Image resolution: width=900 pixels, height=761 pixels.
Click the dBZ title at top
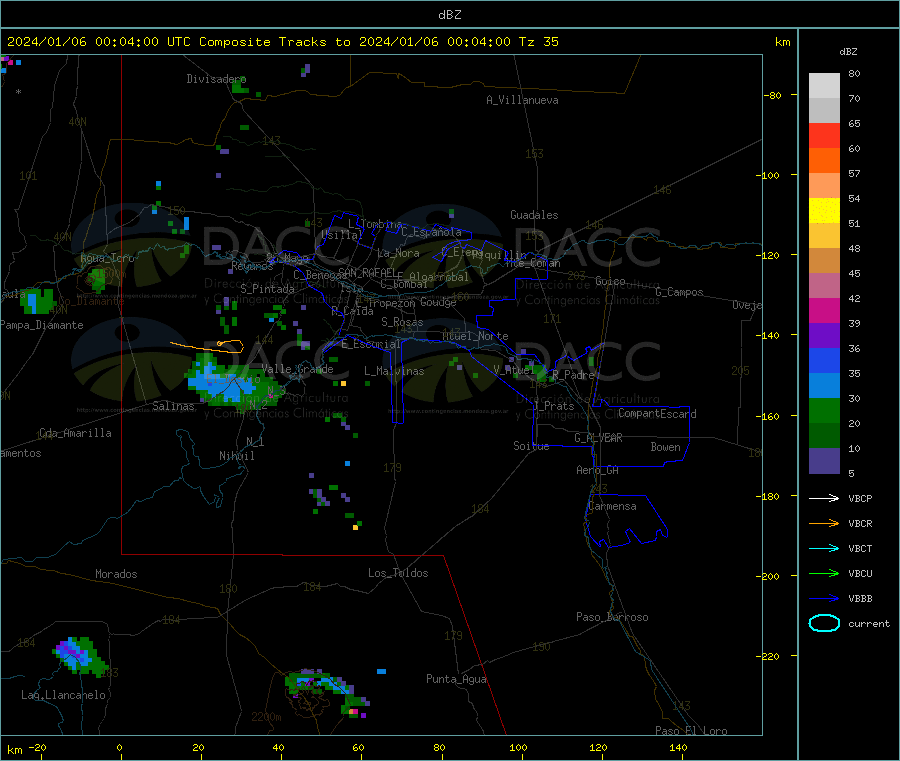[x=449, y=15]
